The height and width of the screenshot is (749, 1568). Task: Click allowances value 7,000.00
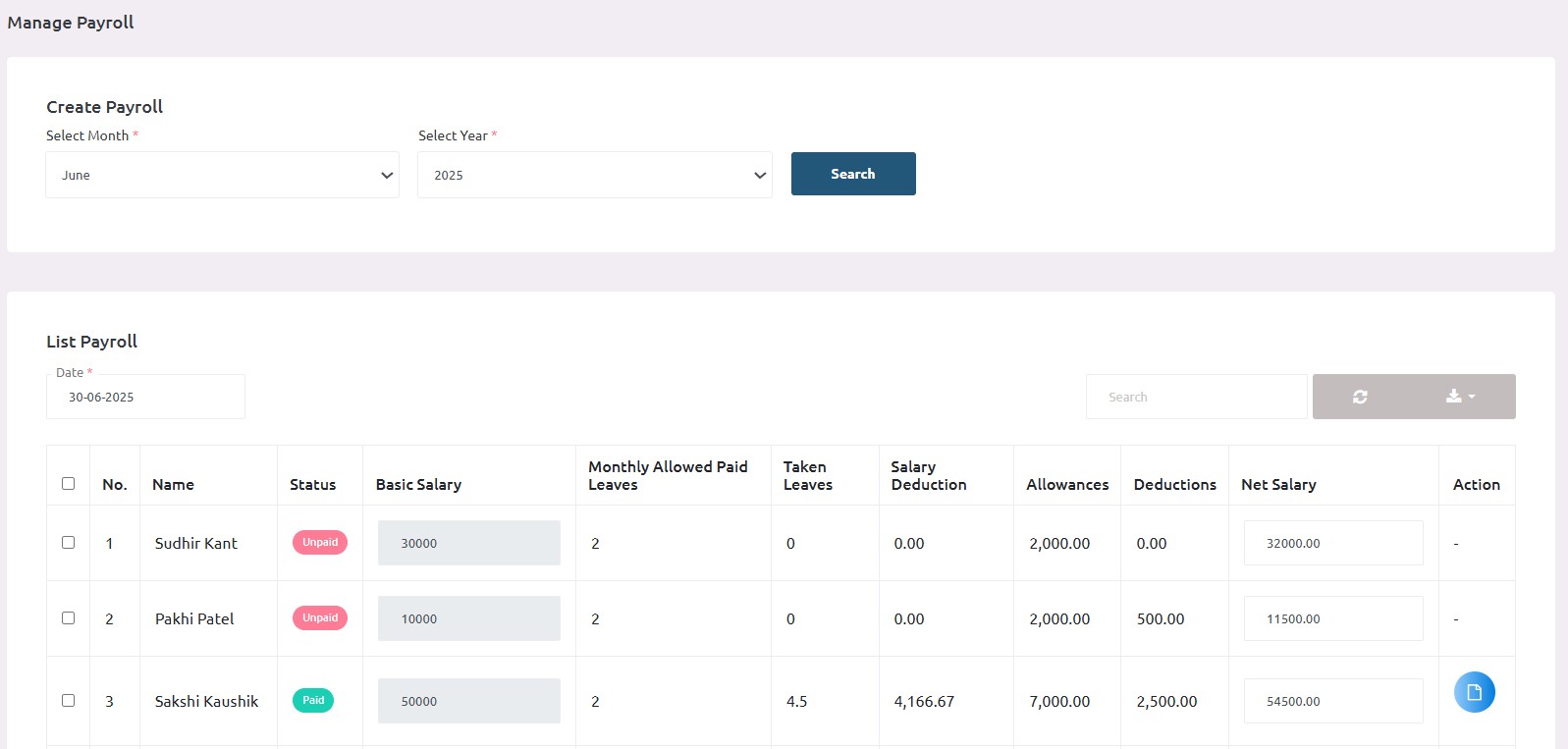point(1059,701)
